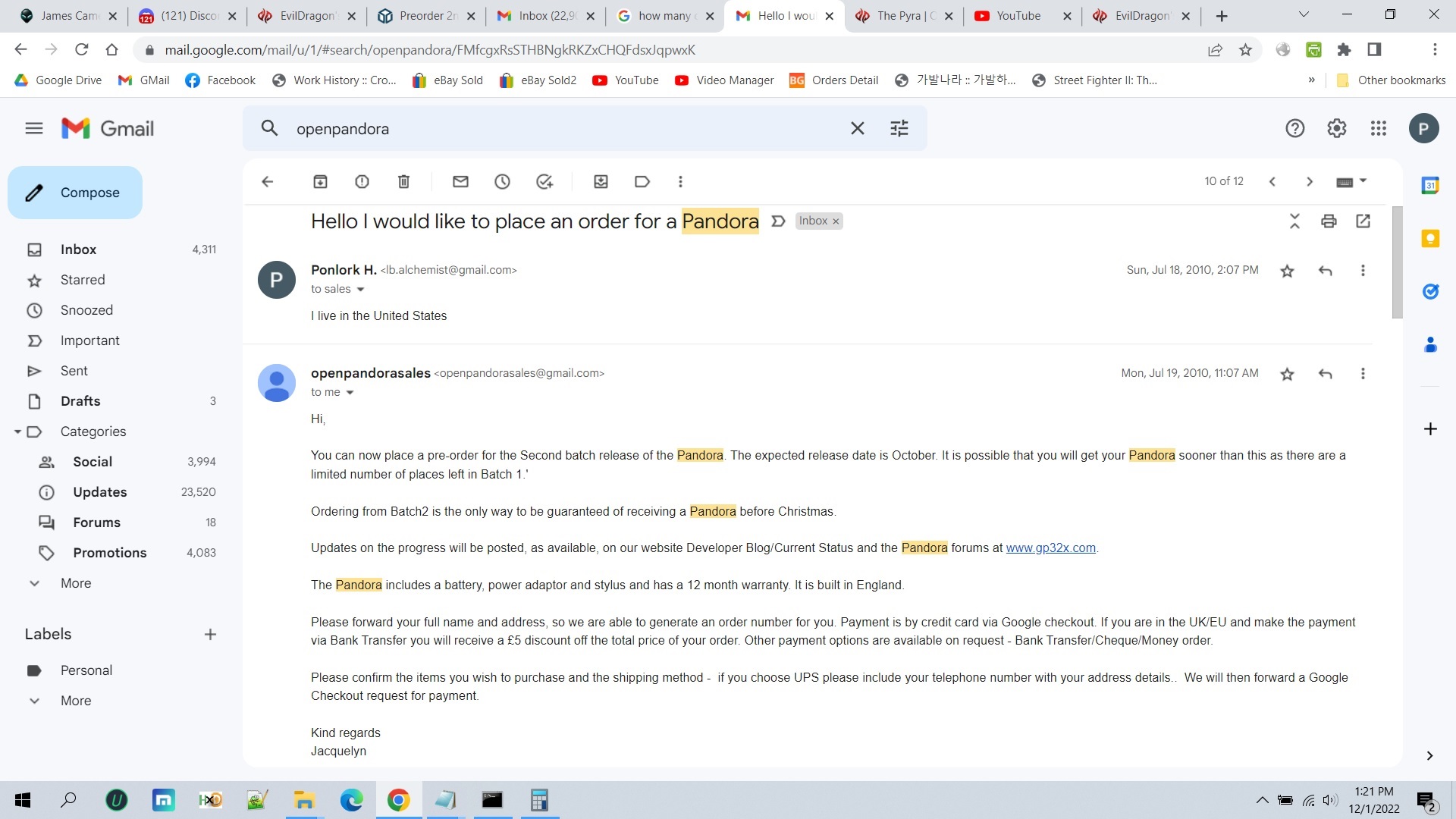Expand recipient details next to 'to sales'

[360, 290]
